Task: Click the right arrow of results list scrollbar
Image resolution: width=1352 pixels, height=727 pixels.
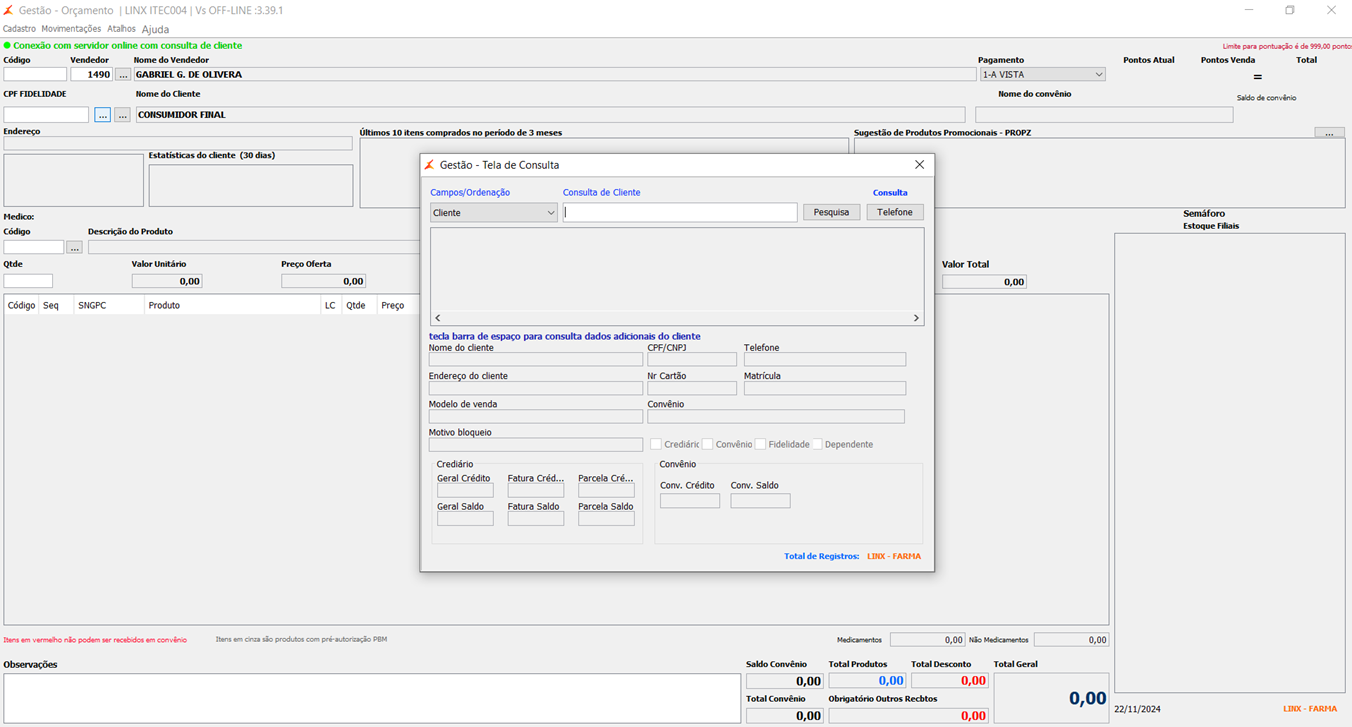Action: click(916, 318)
